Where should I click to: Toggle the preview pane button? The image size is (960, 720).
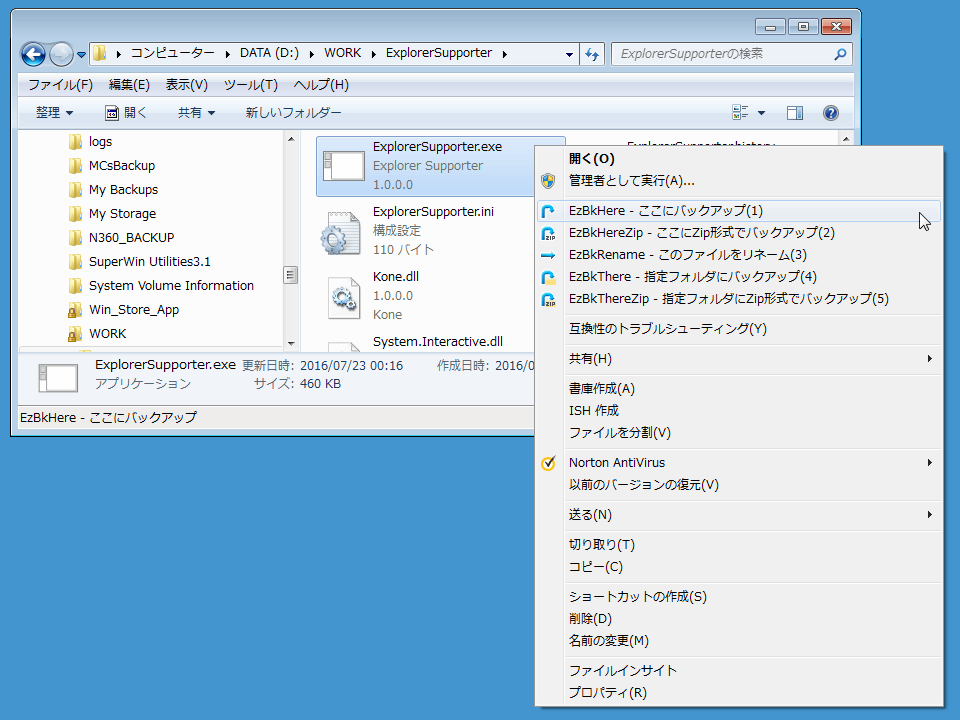click(x=795, y=113)
